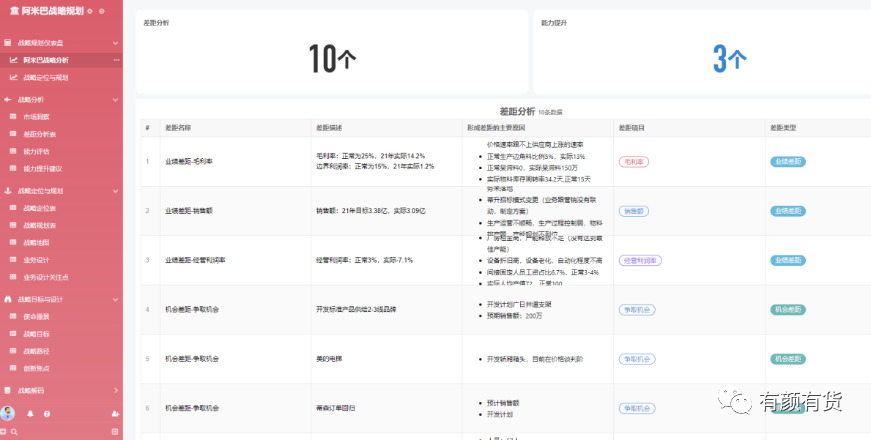Screen dimensions: 871x440
Task: Click the user avatar in sidebar
Action: point(8,413)
